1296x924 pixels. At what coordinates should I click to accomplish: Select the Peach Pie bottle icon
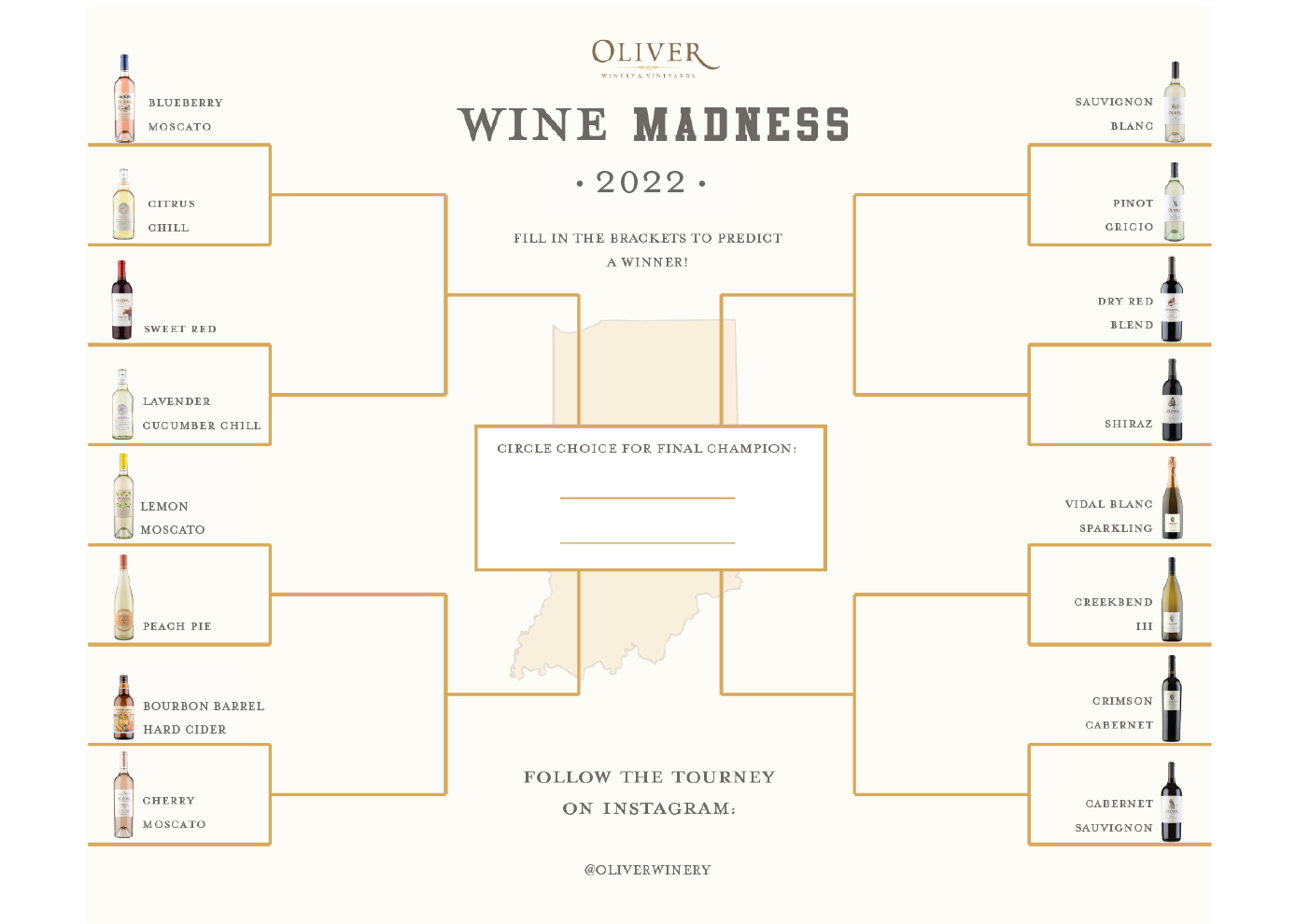pyautogui.click(x=123, y=598)
